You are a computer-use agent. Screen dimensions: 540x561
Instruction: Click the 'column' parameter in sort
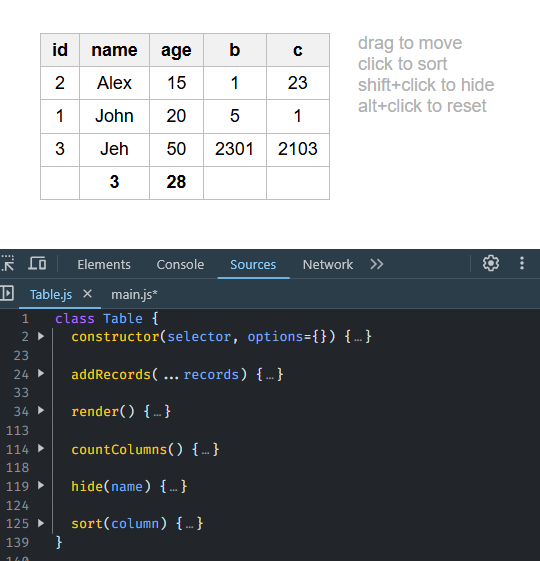(x=135, y=524)
